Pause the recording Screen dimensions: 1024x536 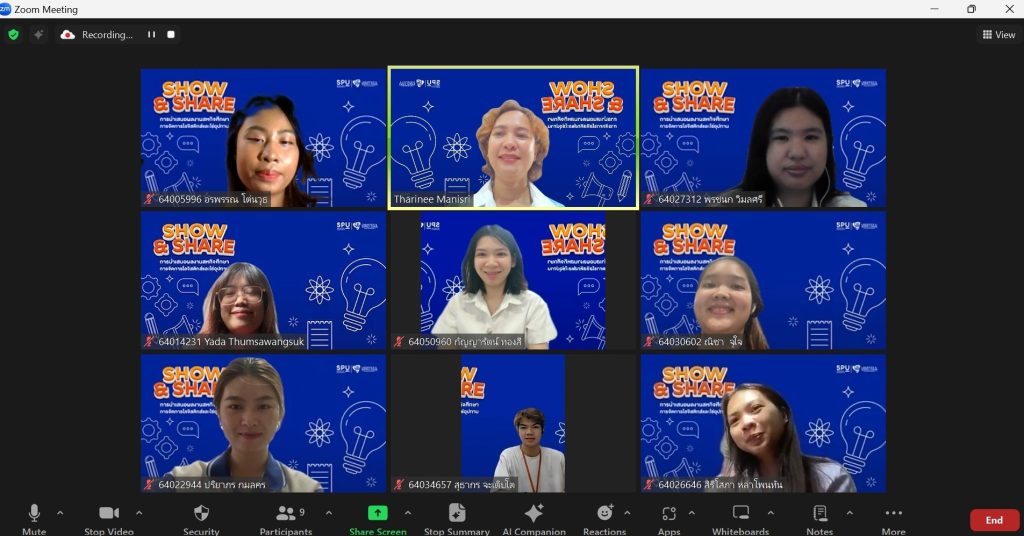[152, 35]
